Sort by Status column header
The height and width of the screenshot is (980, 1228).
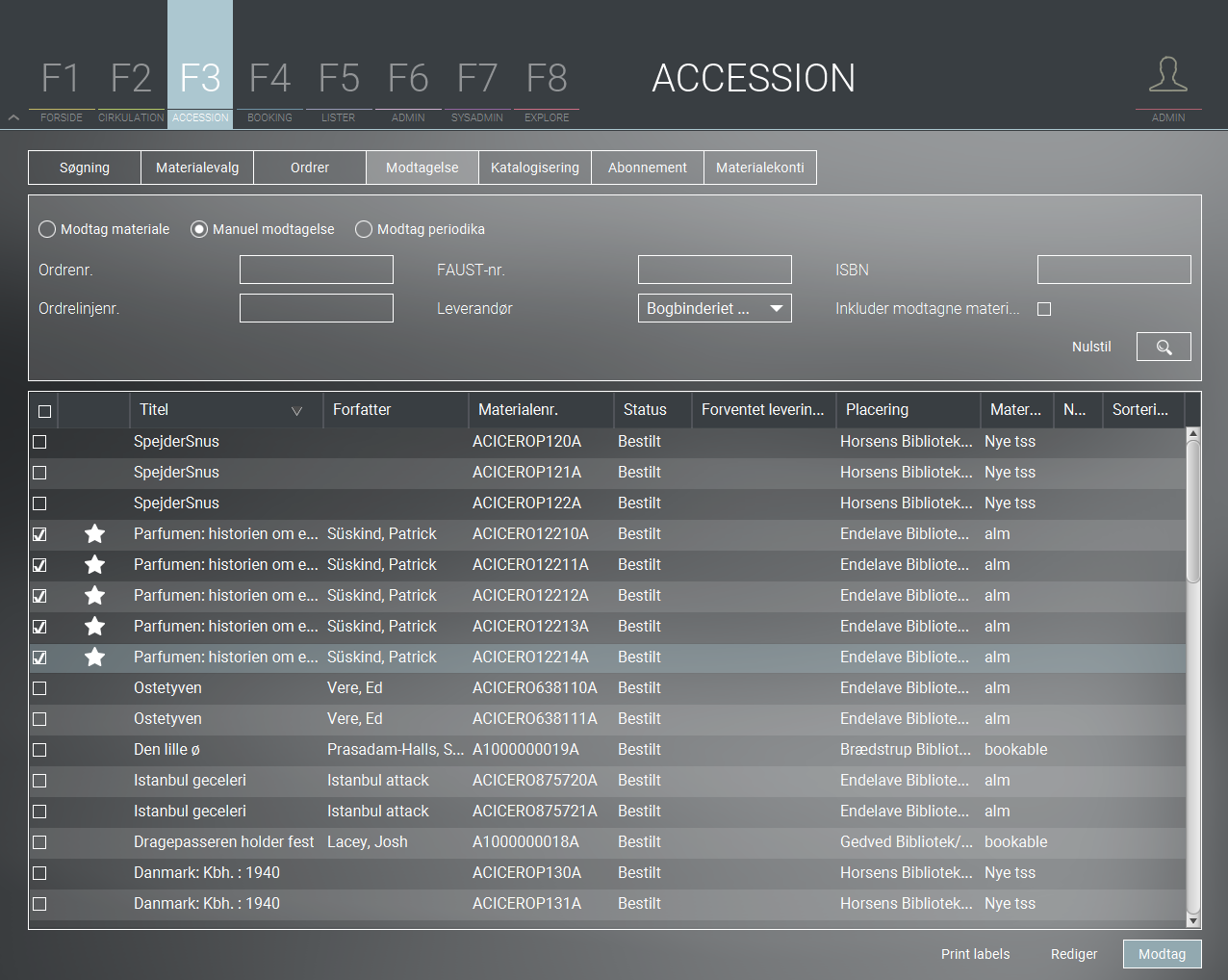coord(652,409)
